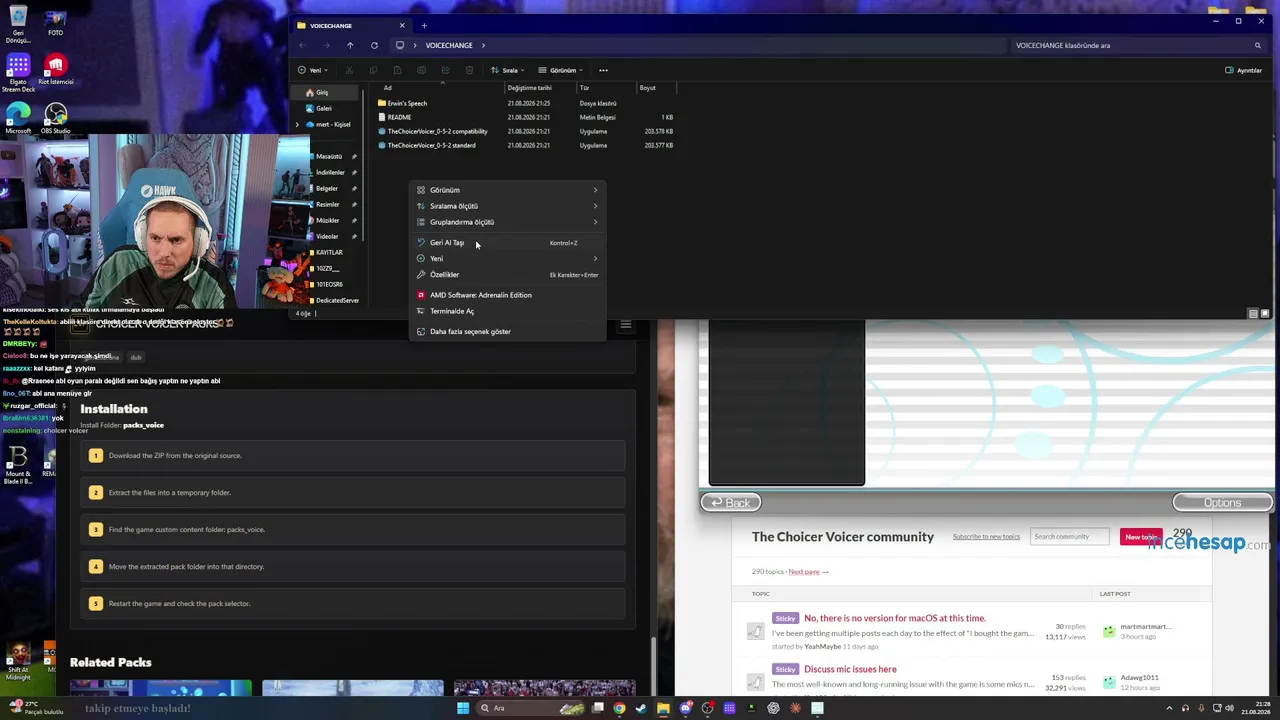Show hidden system tray icons chevron

(x=1169, y=708)
